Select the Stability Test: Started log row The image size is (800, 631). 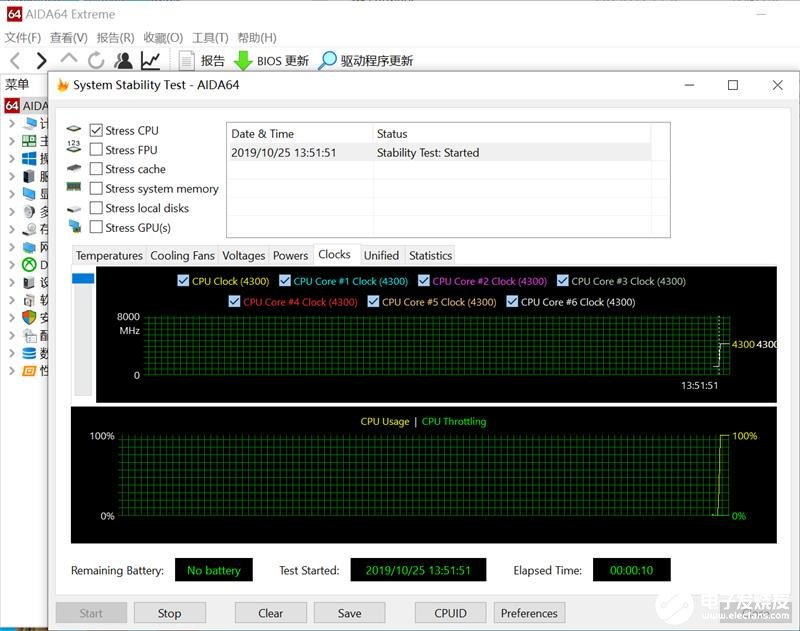point(440,153)
